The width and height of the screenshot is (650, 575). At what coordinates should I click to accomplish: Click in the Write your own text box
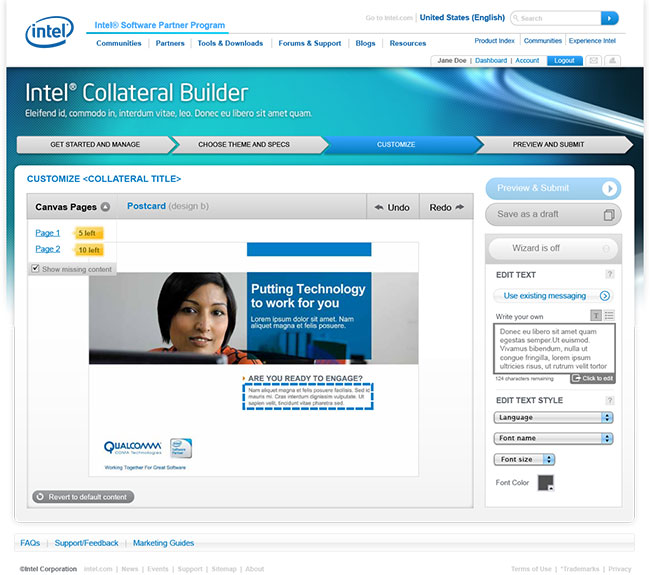552,348
